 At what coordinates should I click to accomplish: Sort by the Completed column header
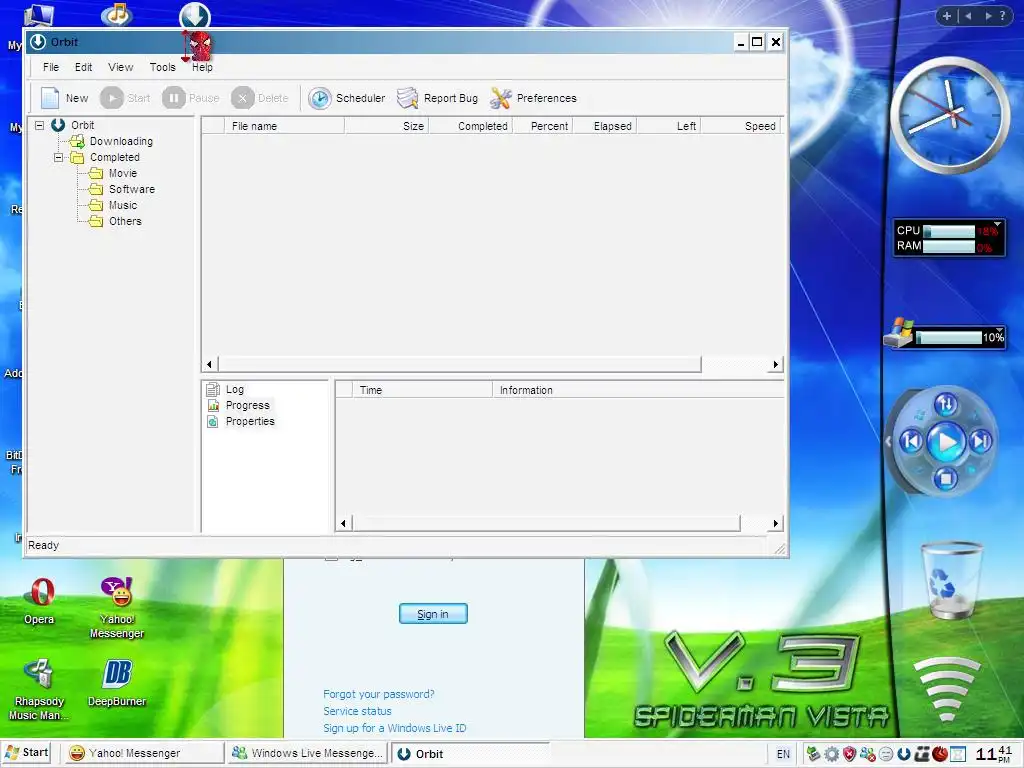(470, 126)
